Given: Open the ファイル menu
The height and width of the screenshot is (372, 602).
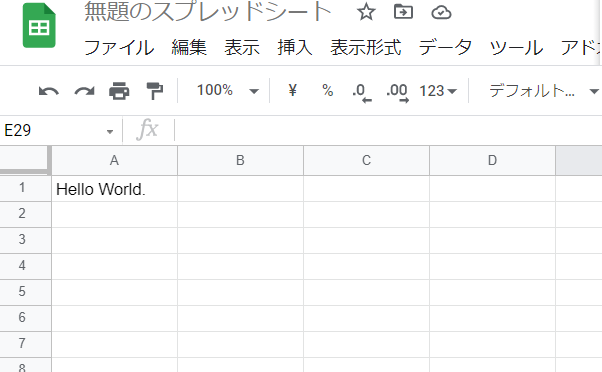Looking at the screenshot, I should pyautogui.click(x=119, y=48).
